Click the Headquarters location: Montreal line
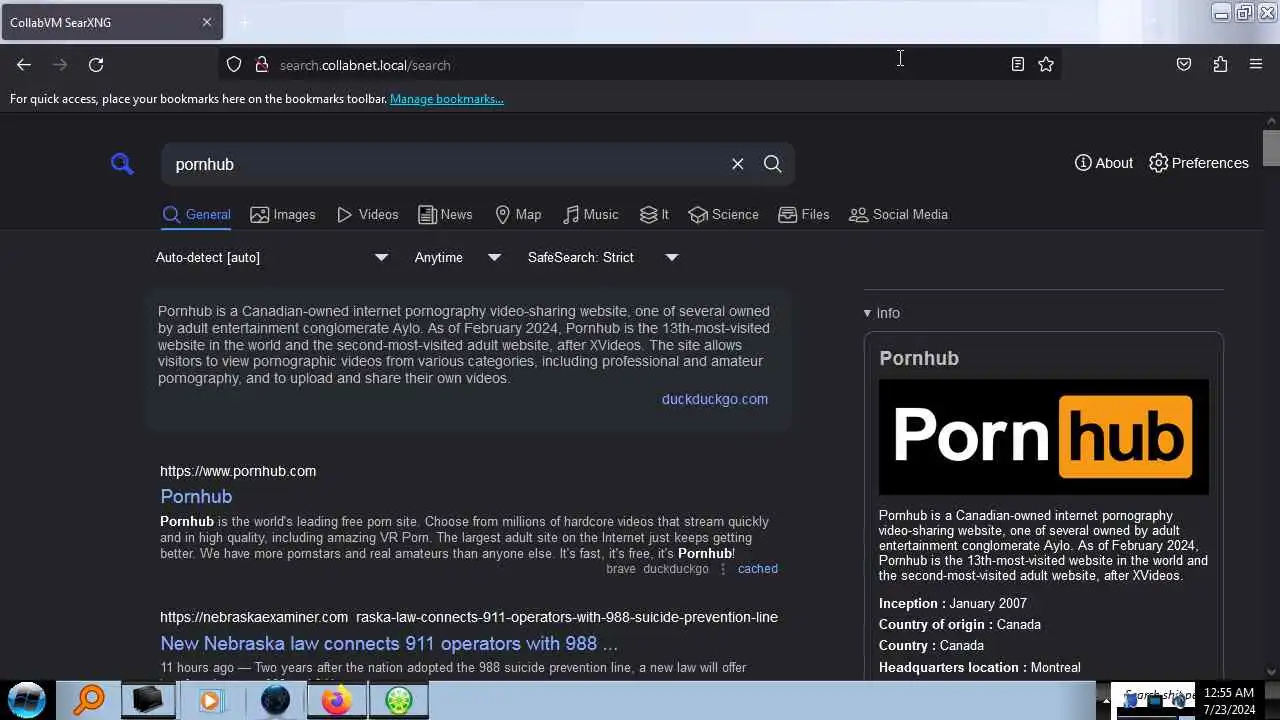Viewport: 1280px width, 720px height. coord(980,667)
